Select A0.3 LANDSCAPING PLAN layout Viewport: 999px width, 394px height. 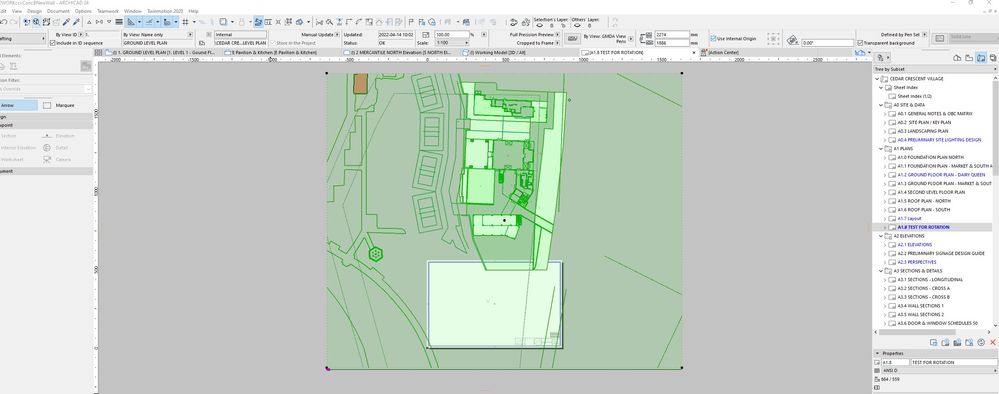pos(923,131)
